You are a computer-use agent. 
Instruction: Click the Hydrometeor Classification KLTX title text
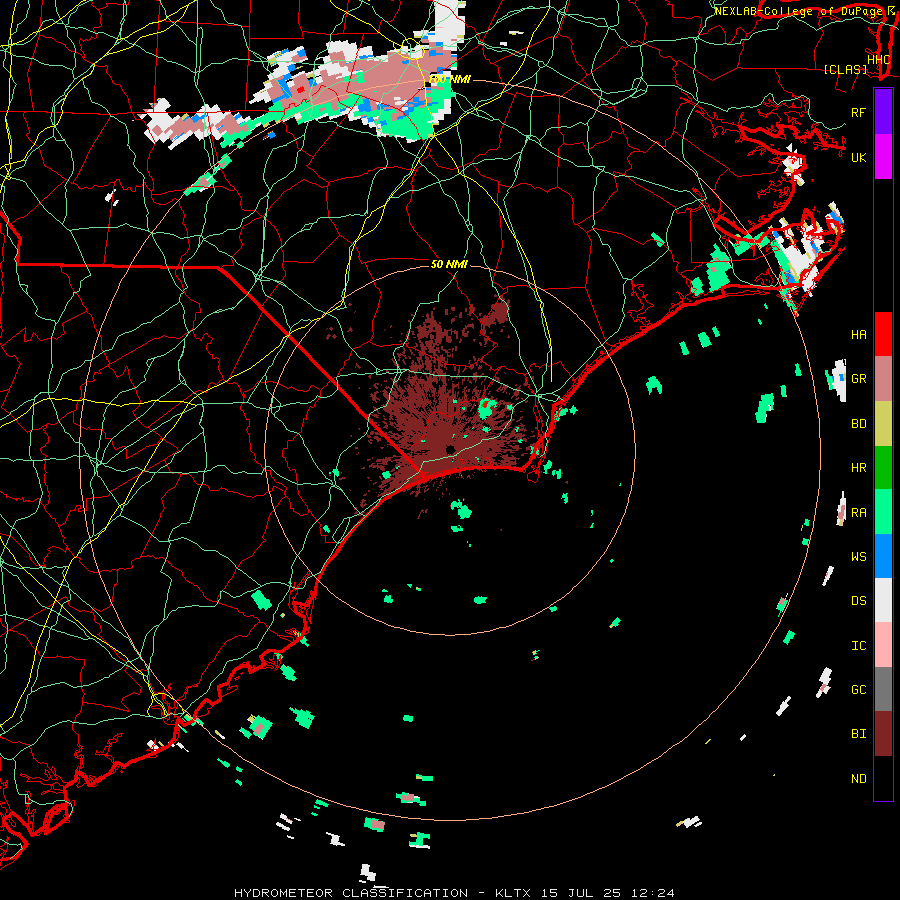tap(454, 893)
